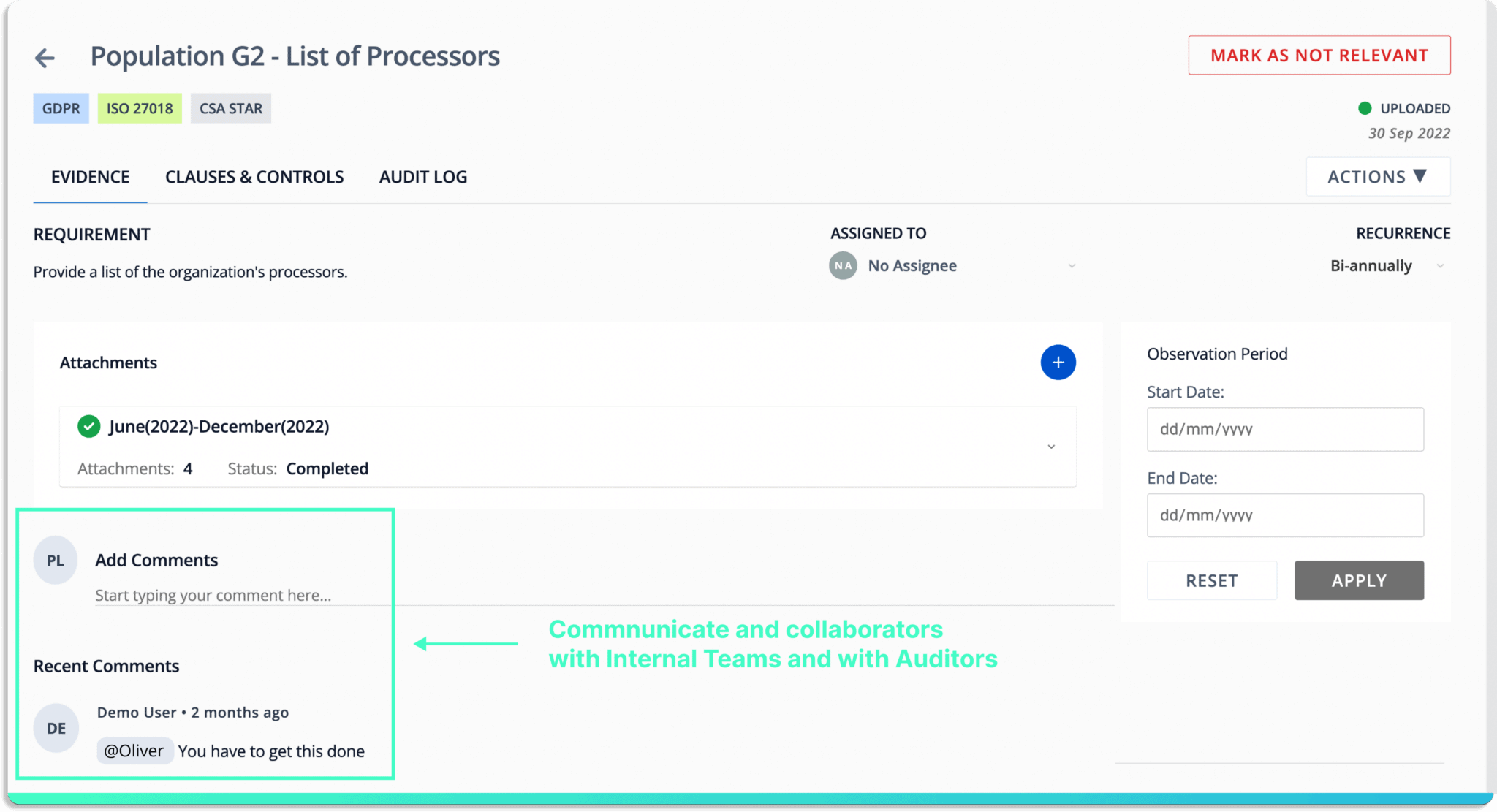Click the NA assignee avatar
Viewport: 1497px width, 812px height.
point(843,266)
